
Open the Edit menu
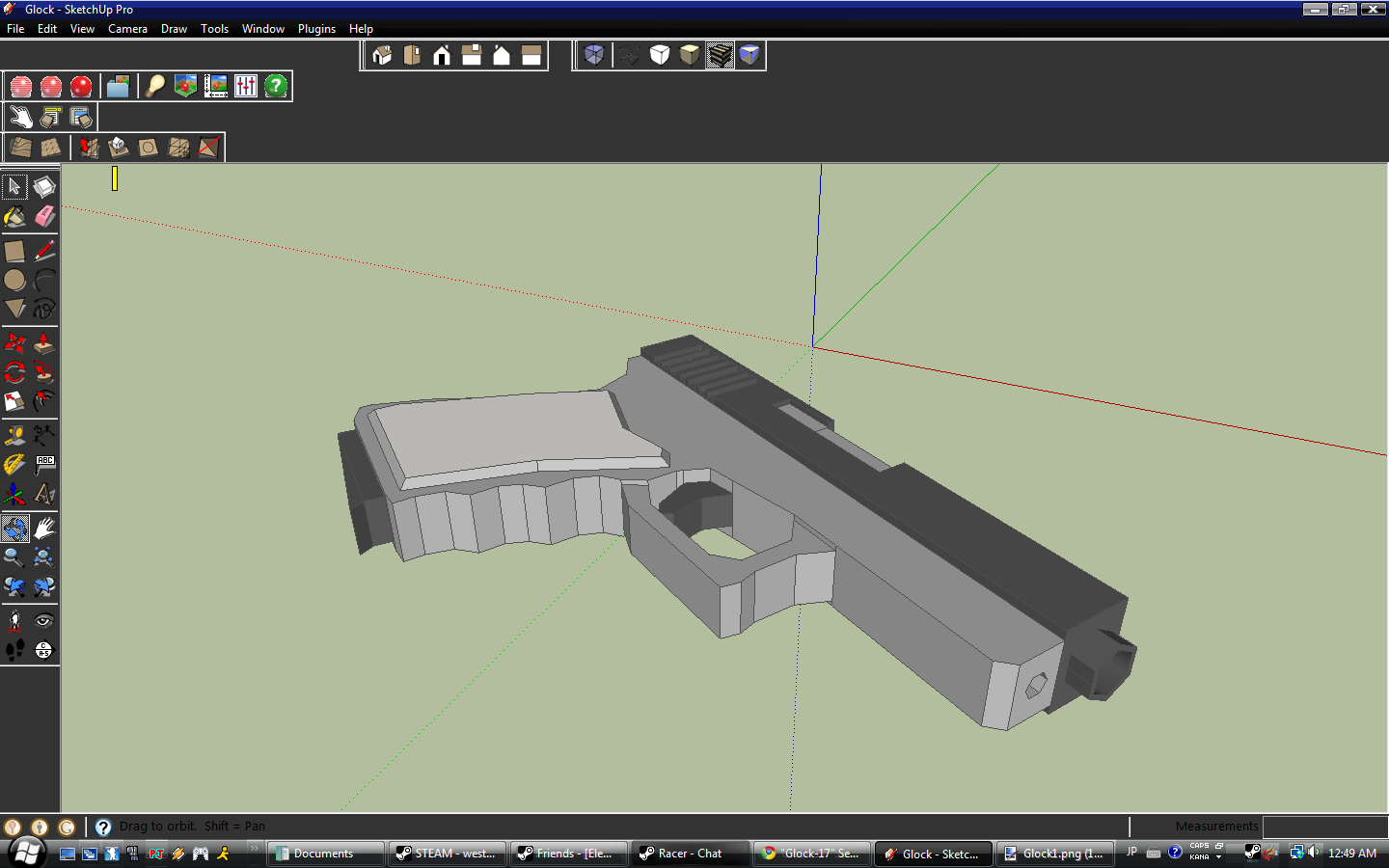[x=47, y=29]
